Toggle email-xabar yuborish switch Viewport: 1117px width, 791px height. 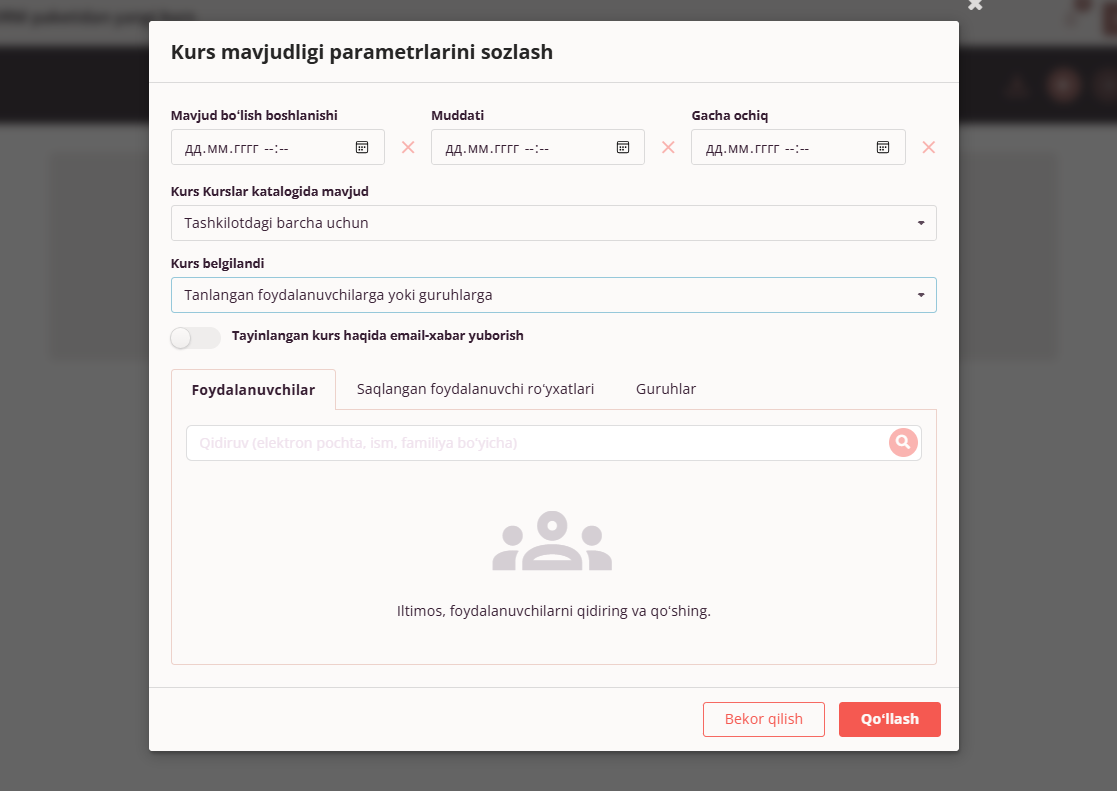(x=195, y=337)
